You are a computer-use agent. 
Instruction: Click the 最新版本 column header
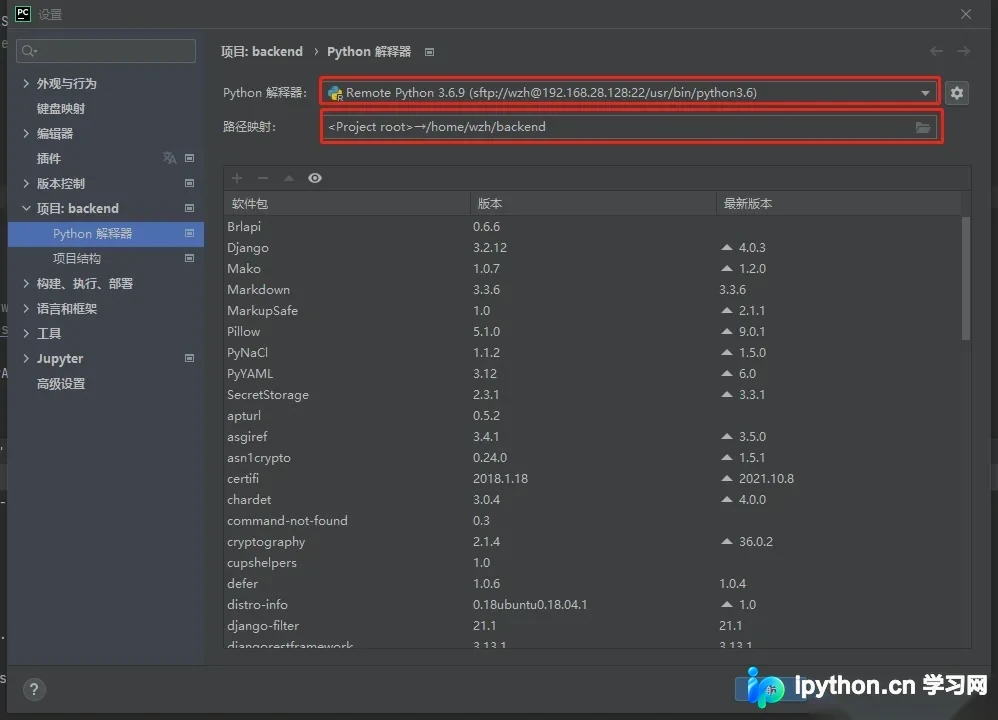(x=839, y=204)
